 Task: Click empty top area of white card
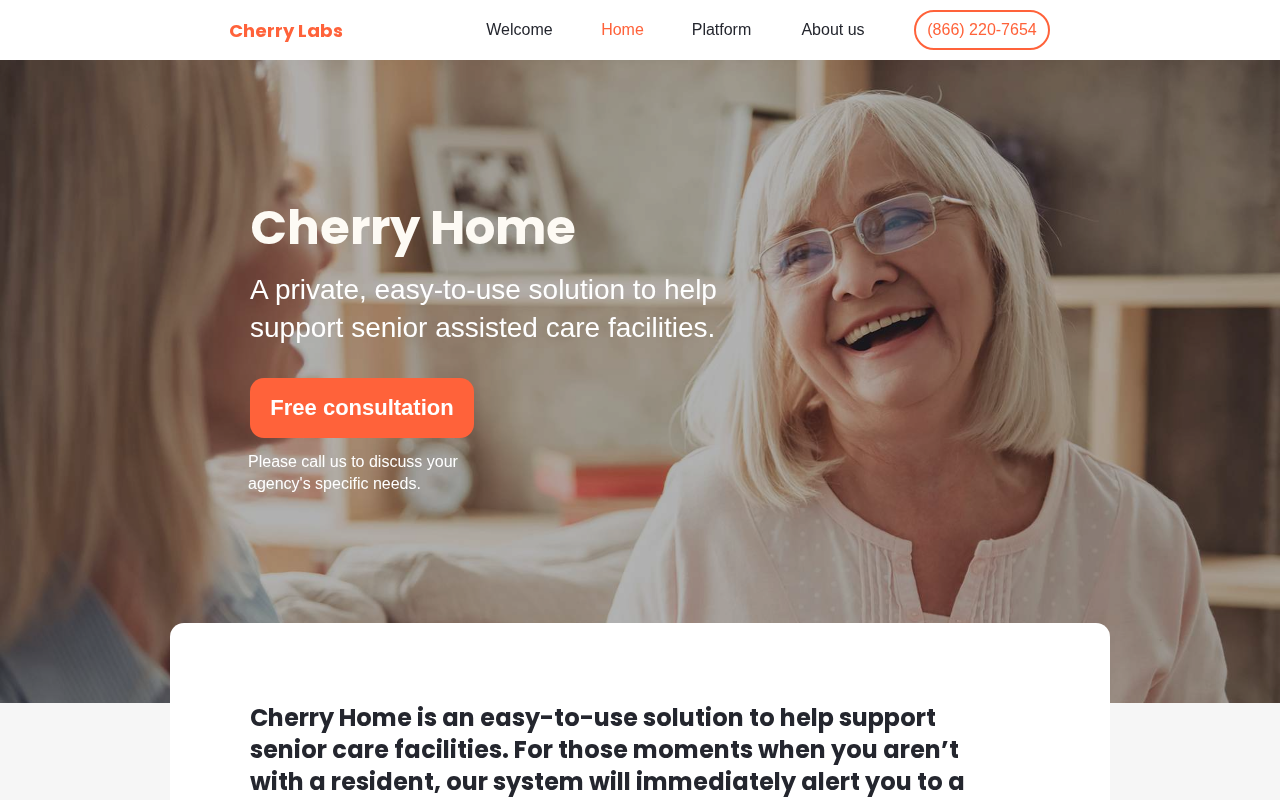coord(640,660)
